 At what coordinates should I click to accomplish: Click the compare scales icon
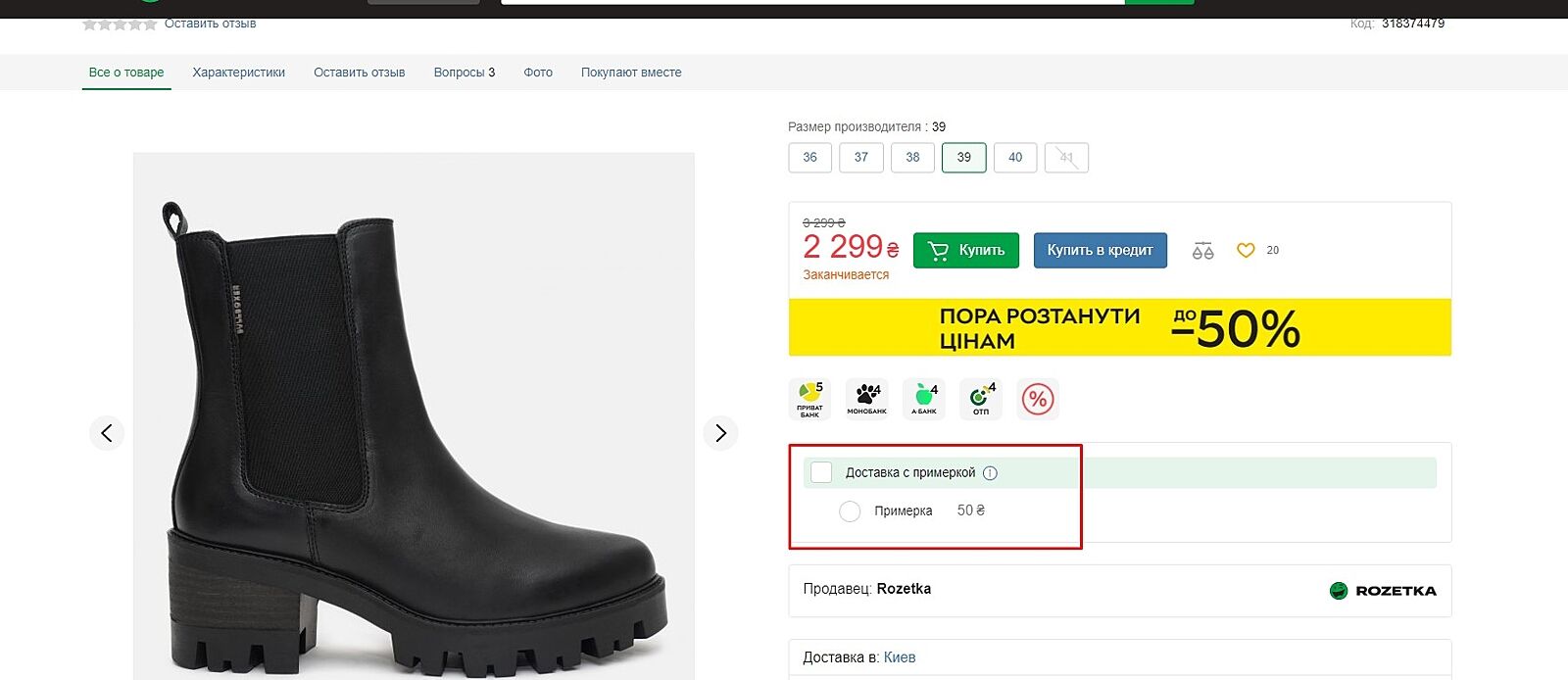point(1202,251)
